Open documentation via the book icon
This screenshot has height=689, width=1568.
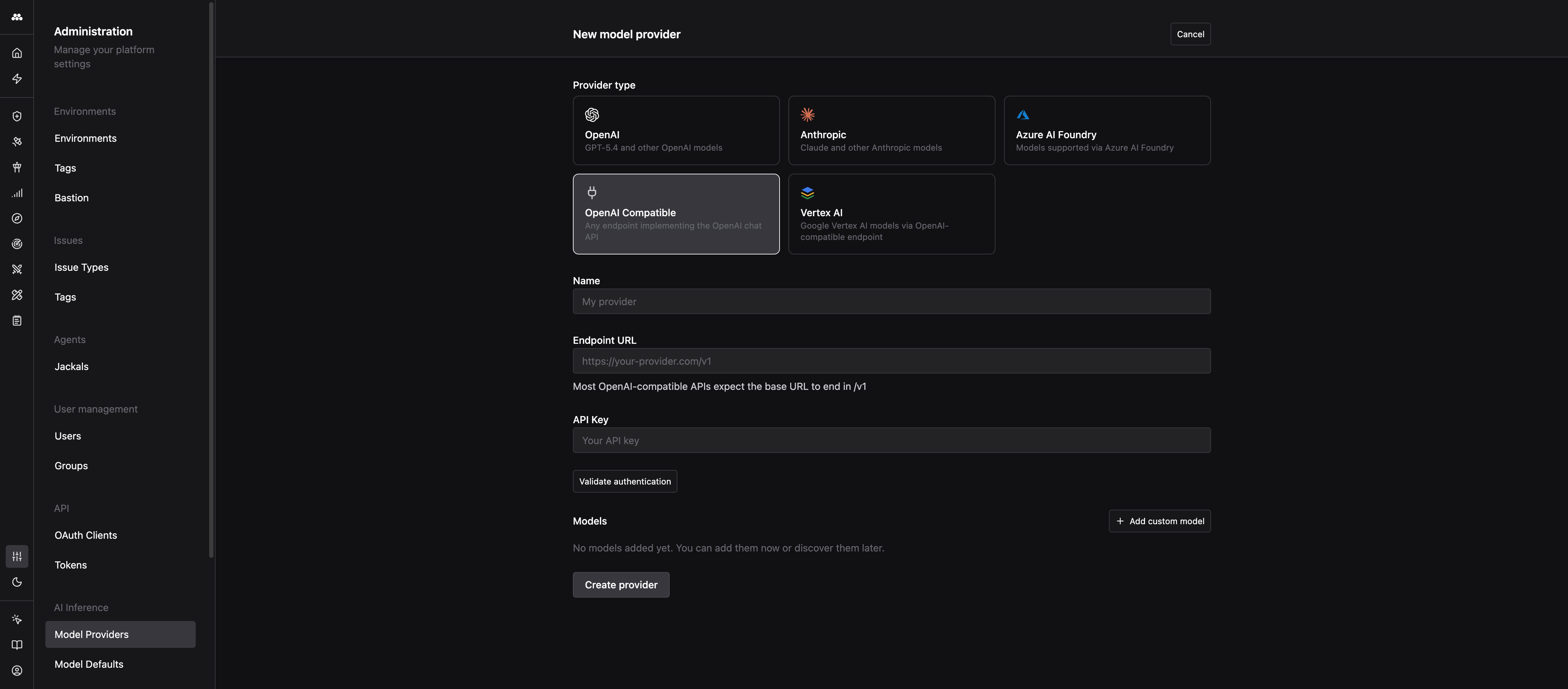17,645
